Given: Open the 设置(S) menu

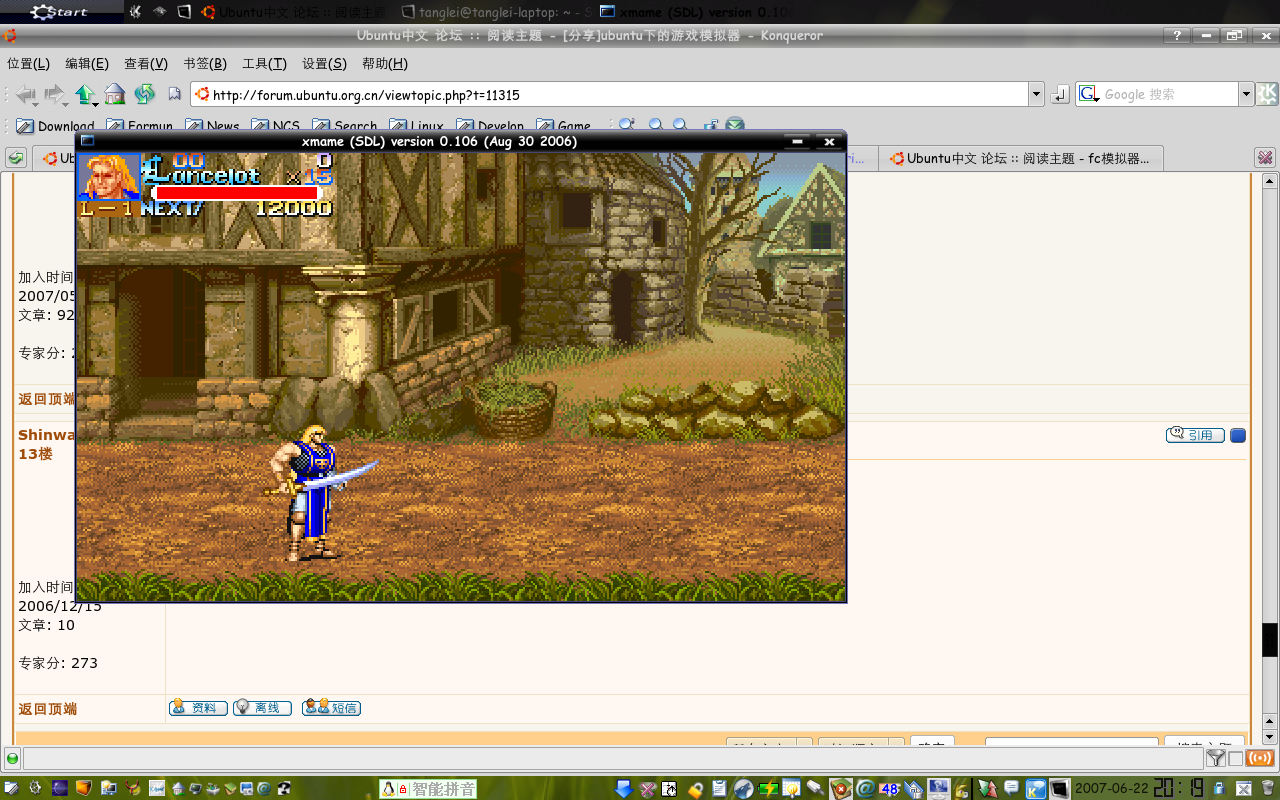Looking at the screenshot, I should (324, 64).
